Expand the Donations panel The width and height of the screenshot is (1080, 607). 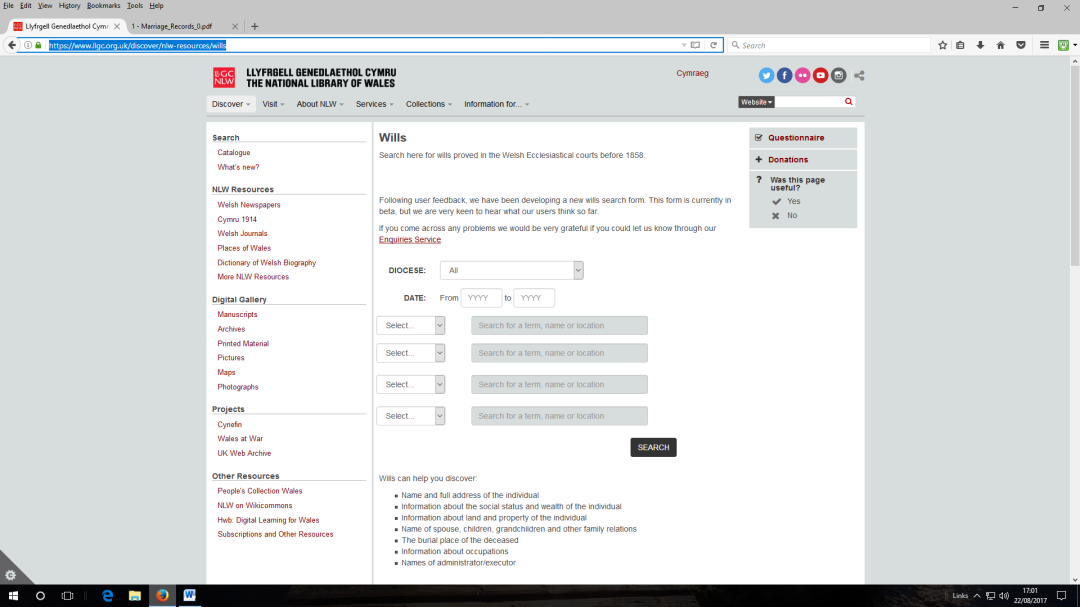pyautogui.click(x=787, y=159)
